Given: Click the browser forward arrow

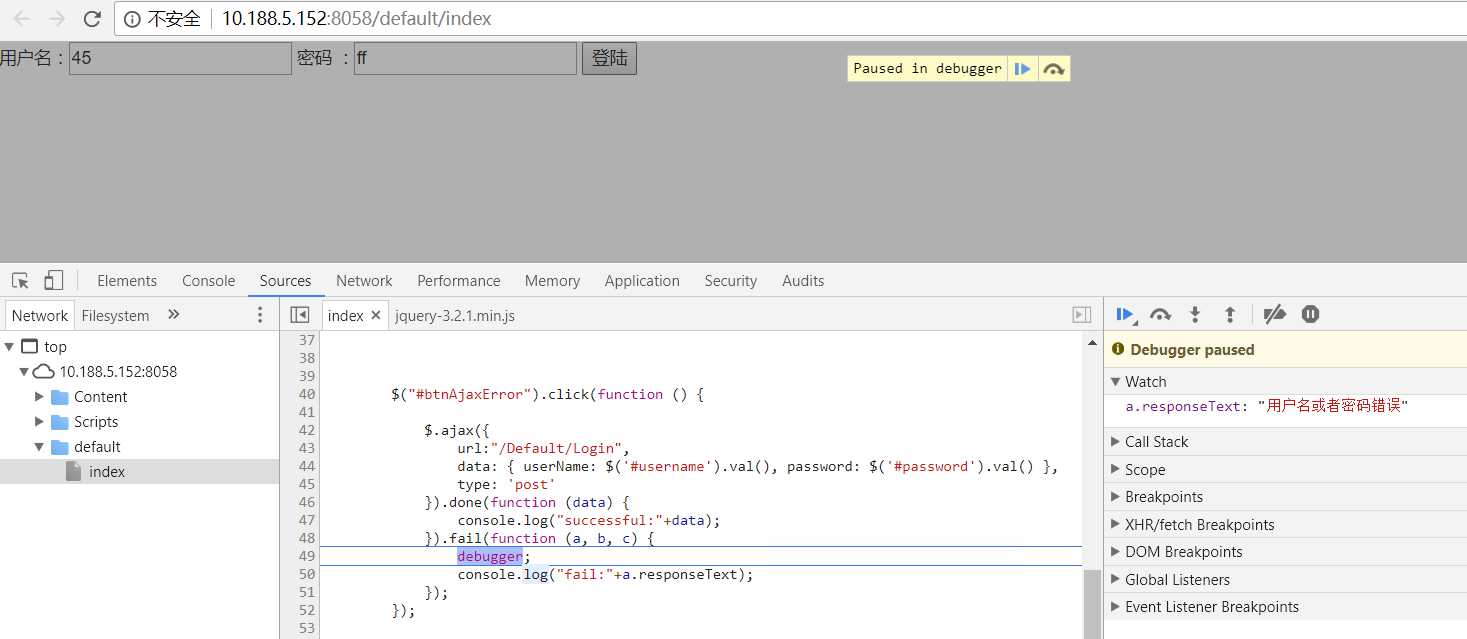Looking at the screenshot, I should coord(57,19).
